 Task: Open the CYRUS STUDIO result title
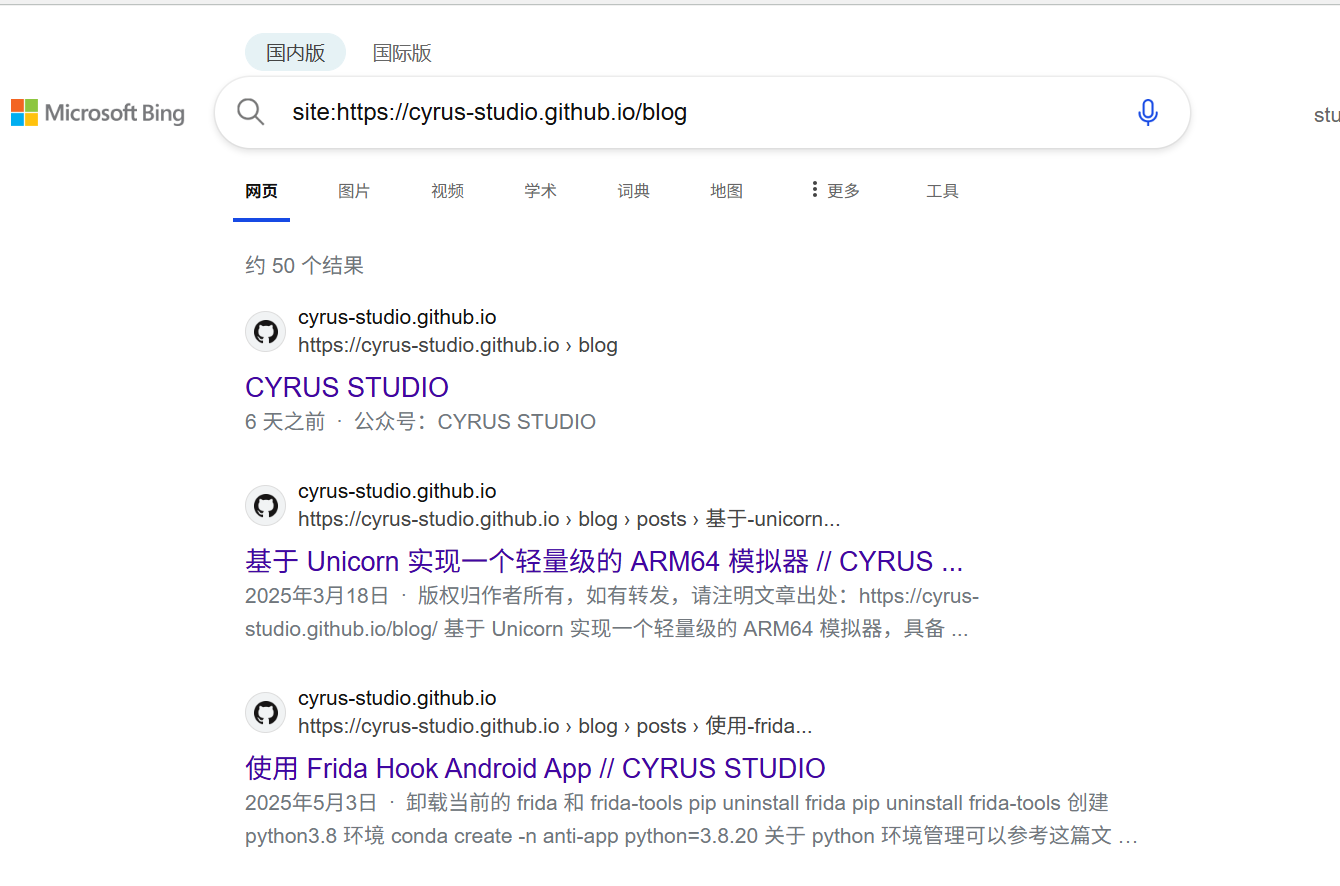pos(347,387)
